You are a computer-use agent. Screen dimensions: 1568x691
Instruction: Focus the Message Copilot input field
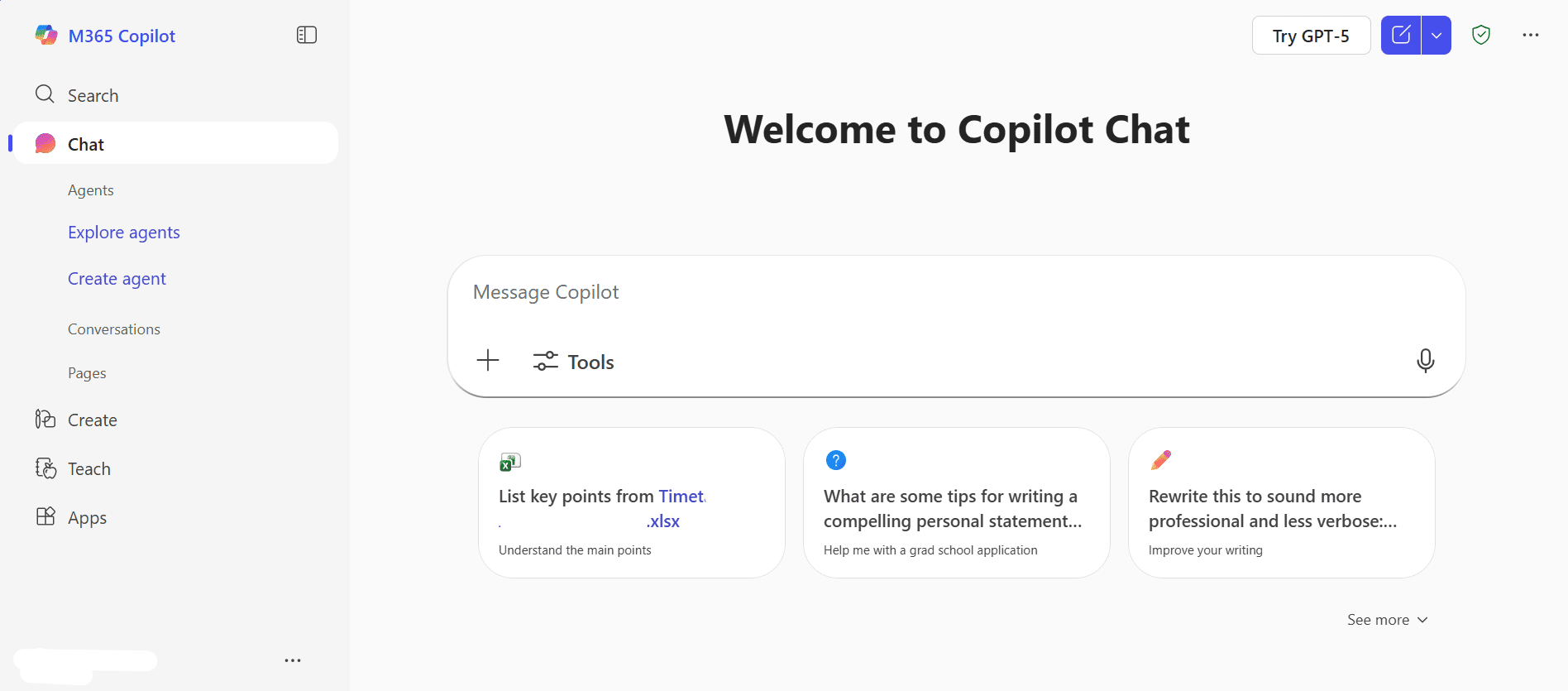click(x=955, y=292)
